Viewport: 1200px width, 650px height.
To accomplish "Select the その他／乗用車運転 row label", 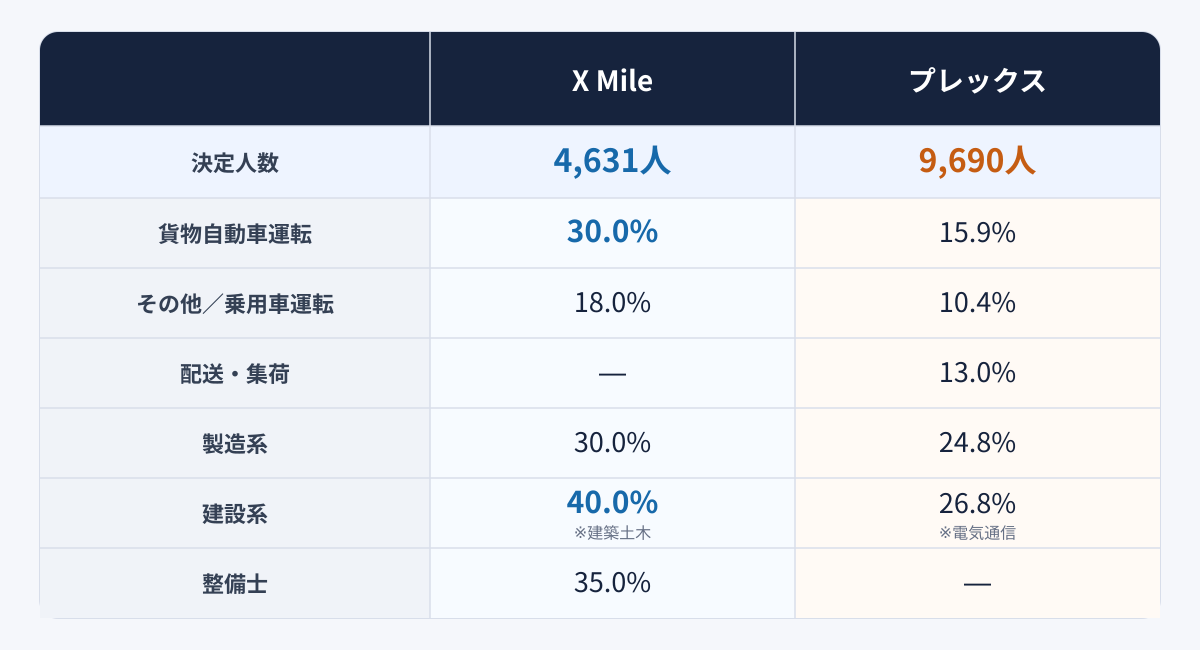I will [x=235, y=303].
